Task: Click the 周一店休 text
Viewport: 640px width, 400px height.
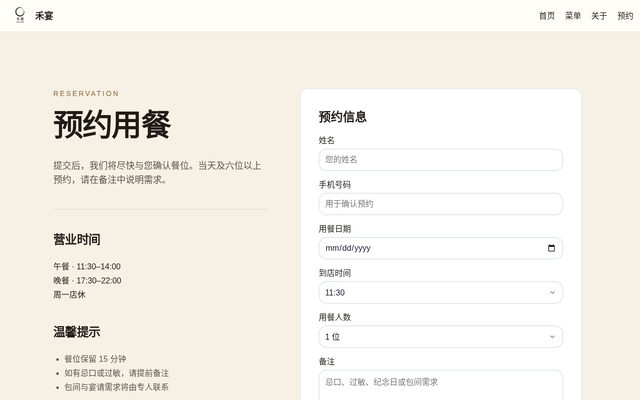Action: click(69, 295)
